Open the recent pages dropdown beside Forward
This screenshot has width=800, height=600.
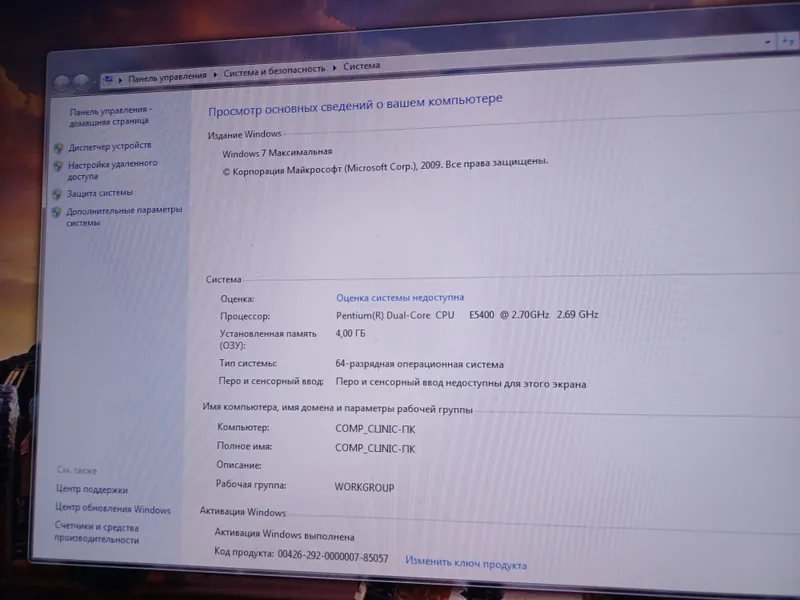click(94, 82)
